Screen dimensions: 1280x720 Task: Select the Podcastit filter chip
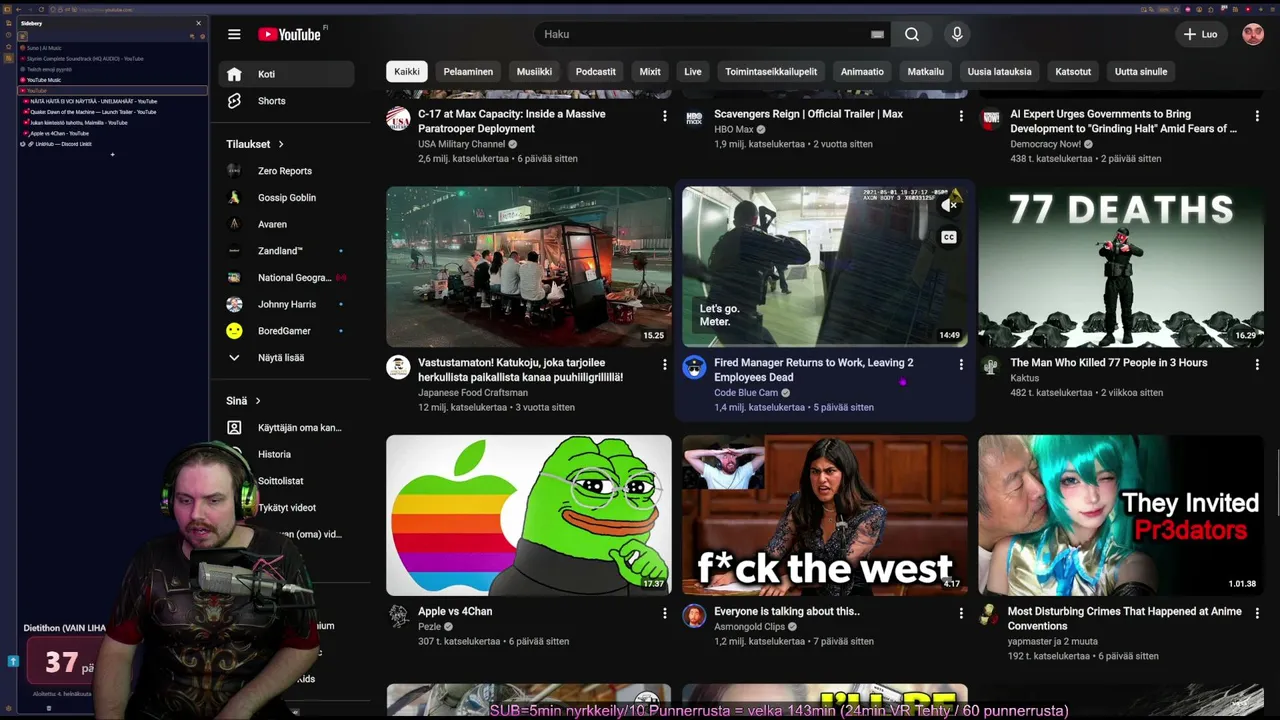[x=595, y=72]
